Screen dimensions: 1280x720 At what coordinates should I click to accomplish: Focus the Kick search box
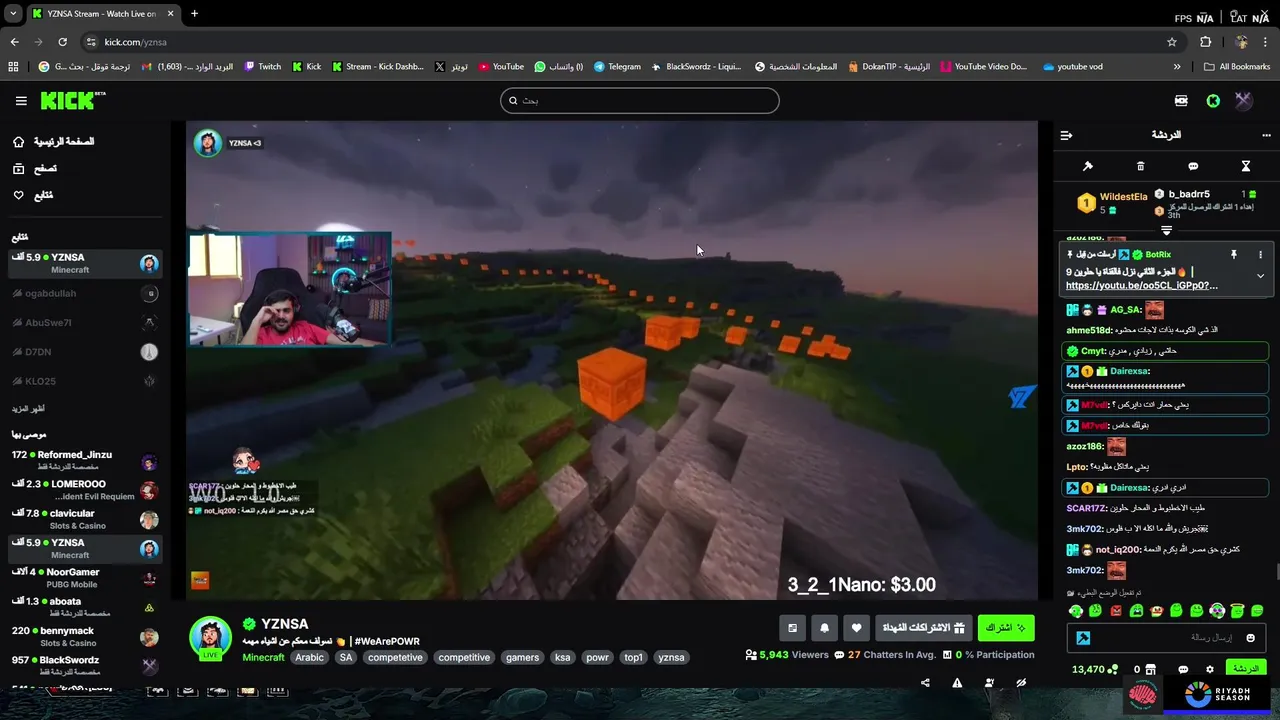(x=639, y=100)
